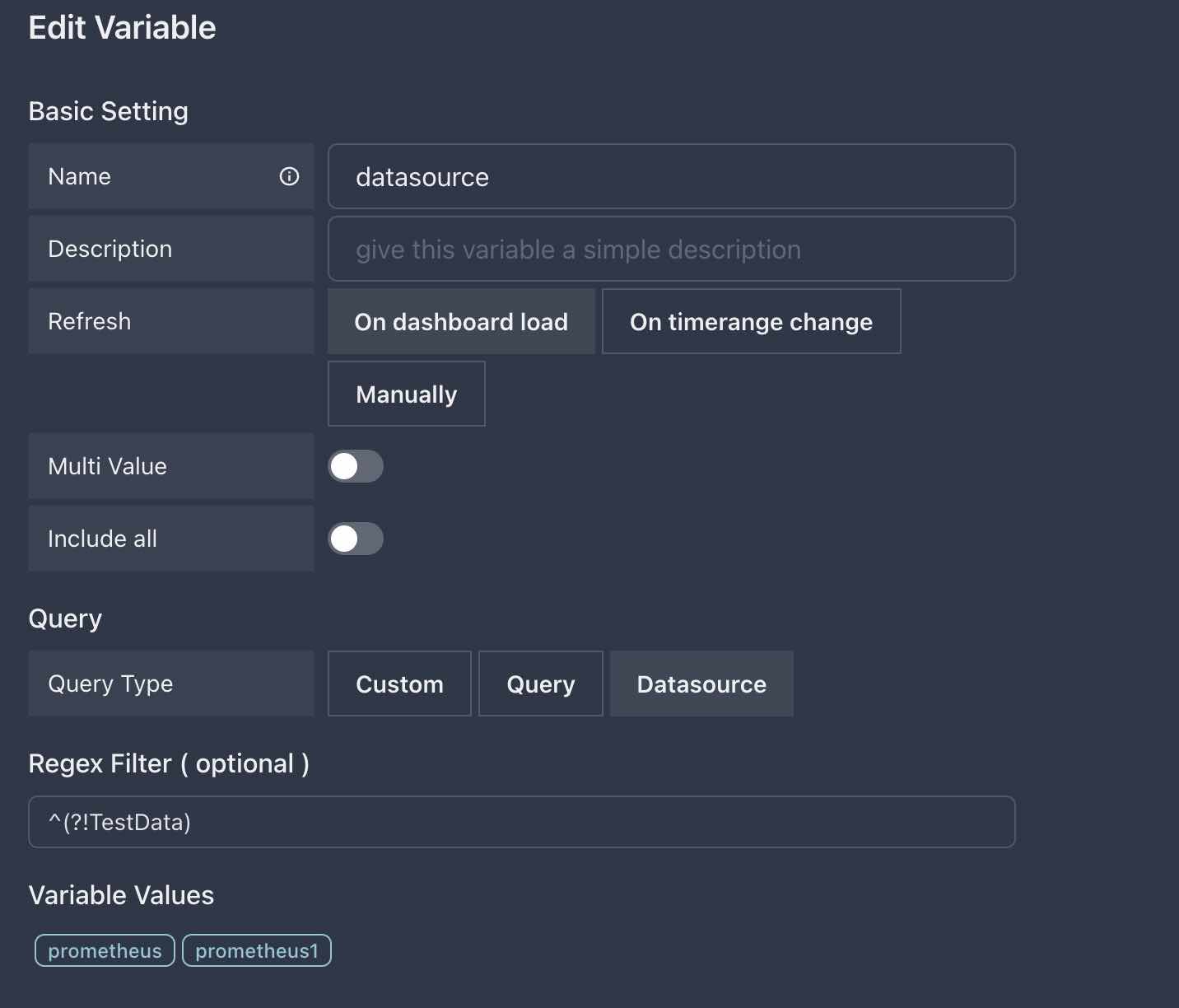1179x1008 pixels.
Task: Choose the Manually refresh option
Action: pos(406,394)
